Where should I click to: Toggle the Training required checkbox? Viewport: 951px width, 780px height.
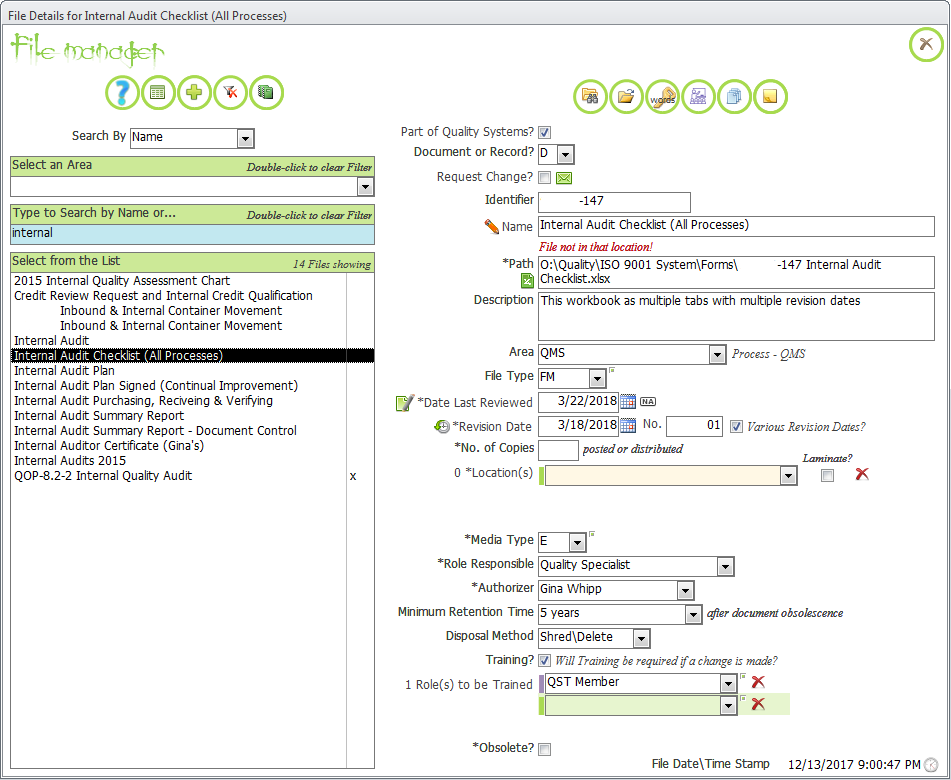545,661
